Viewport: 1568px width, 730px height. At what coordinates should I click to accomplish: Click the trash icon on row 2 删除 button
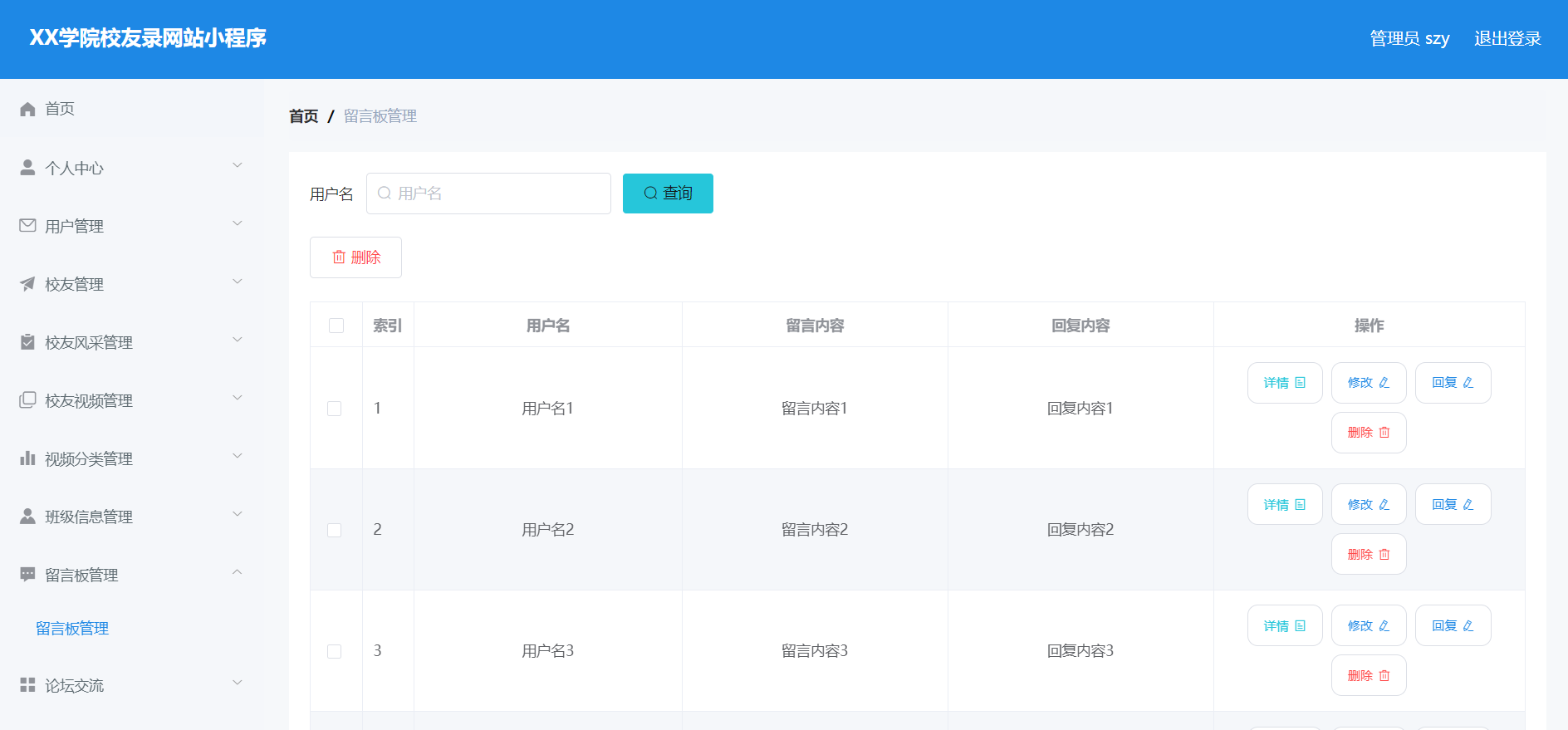[1384, 555]
